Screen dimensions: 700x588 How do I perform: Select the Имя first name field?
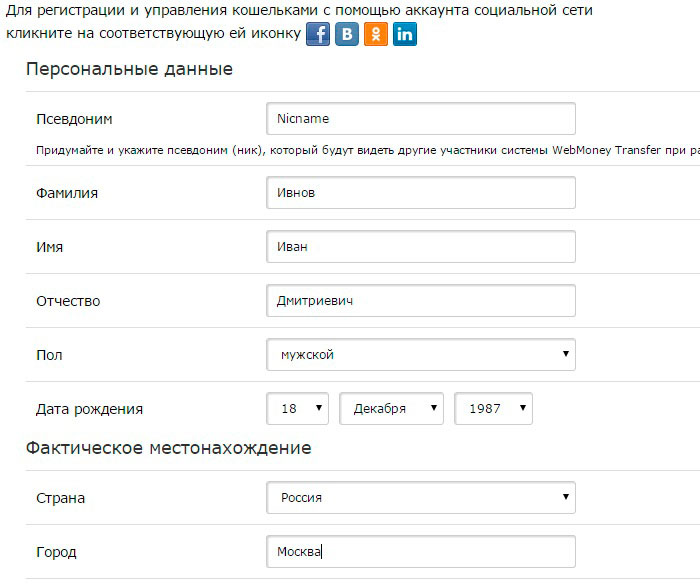(x=421, y=246)
